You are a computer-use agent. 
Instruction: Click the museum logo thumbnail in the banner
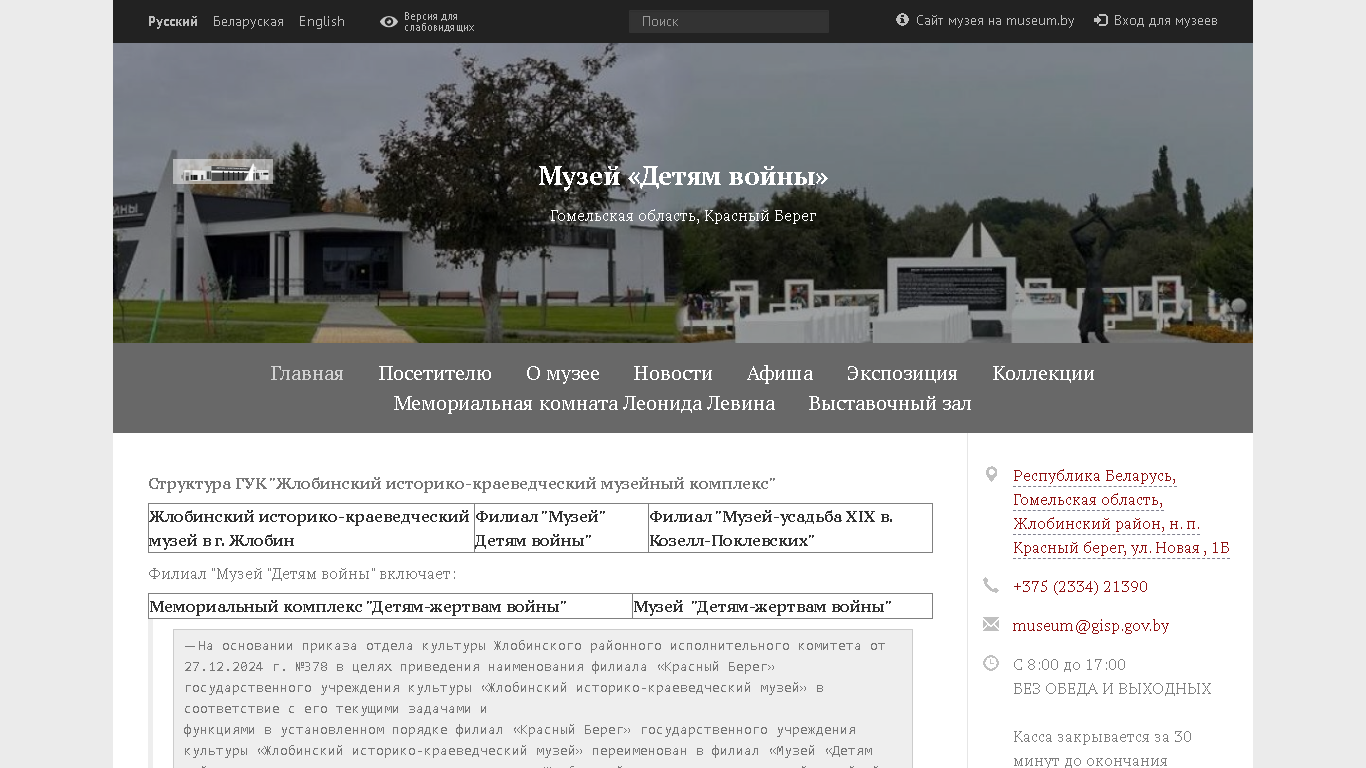[x=223, y=172]
